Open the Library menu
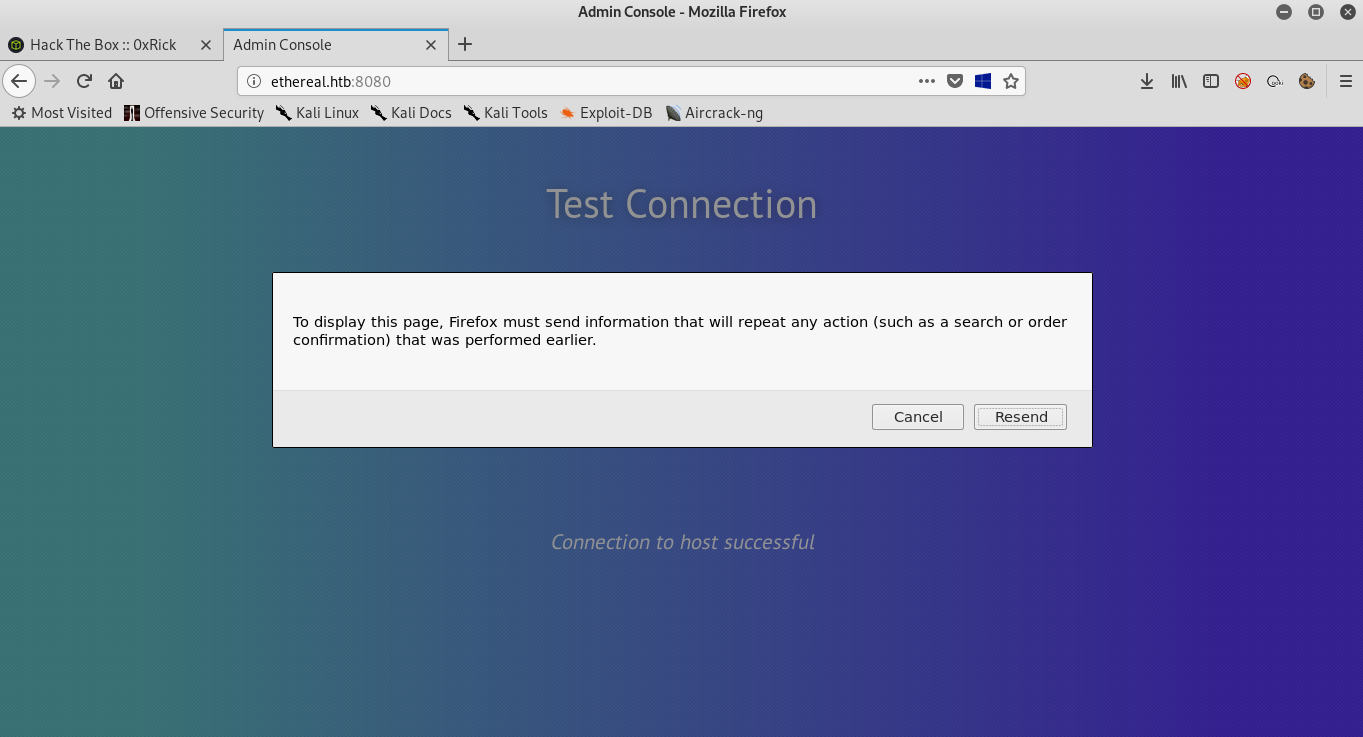 [1179, 81]
